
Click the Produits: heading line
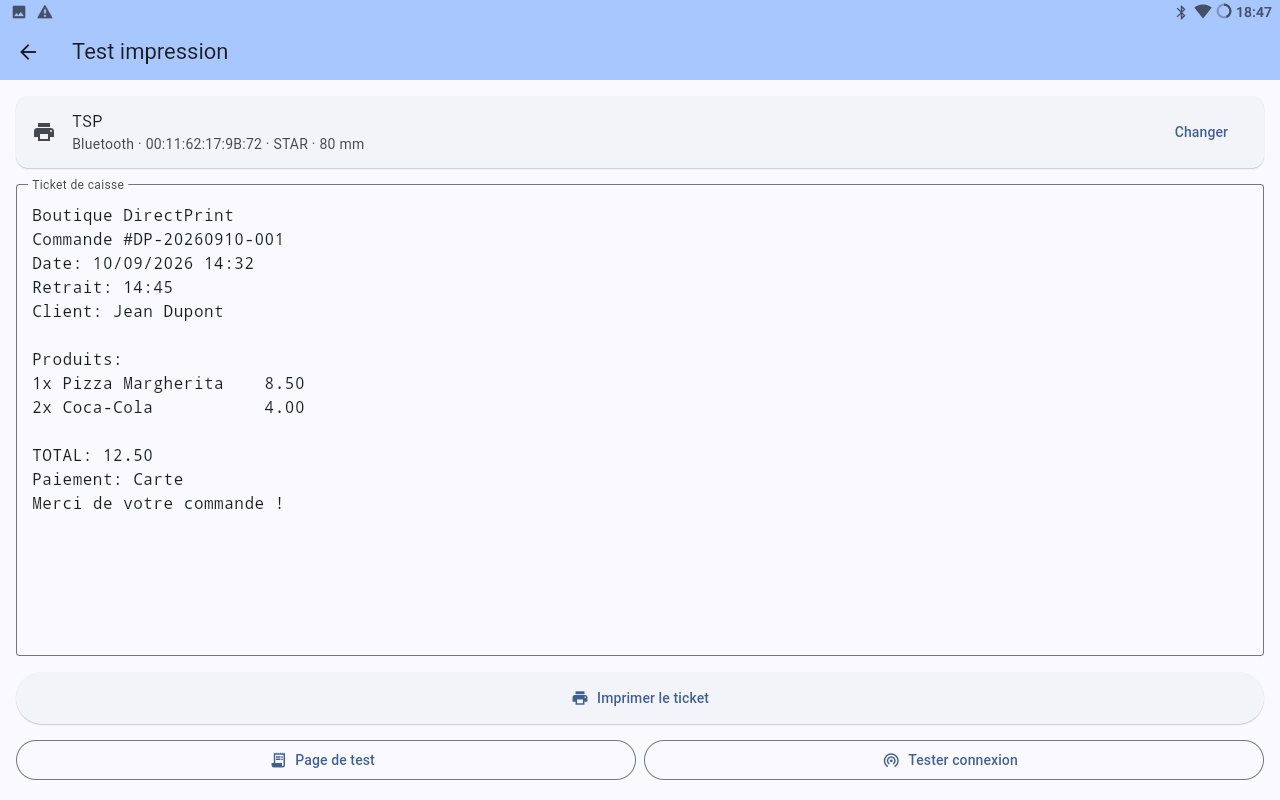(x=77, y=359)
